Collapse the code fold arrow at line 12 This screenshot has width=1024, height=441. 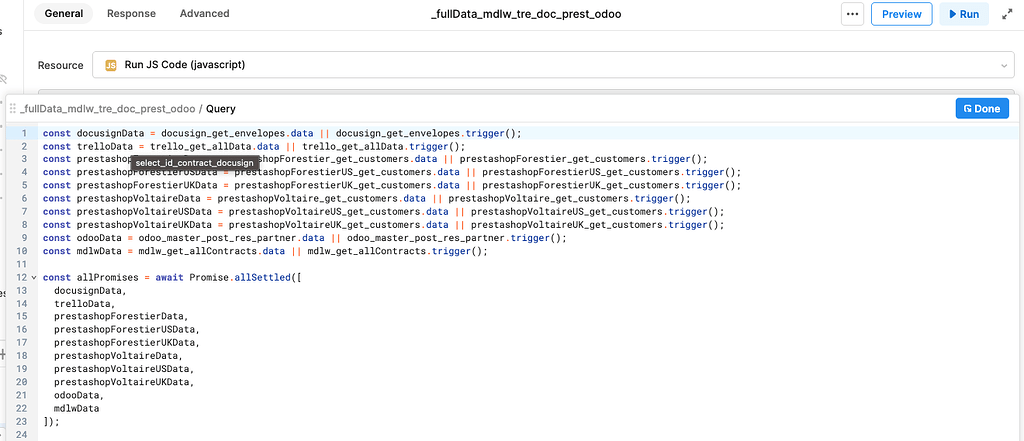pyautogui.click(x=33, y=276)
